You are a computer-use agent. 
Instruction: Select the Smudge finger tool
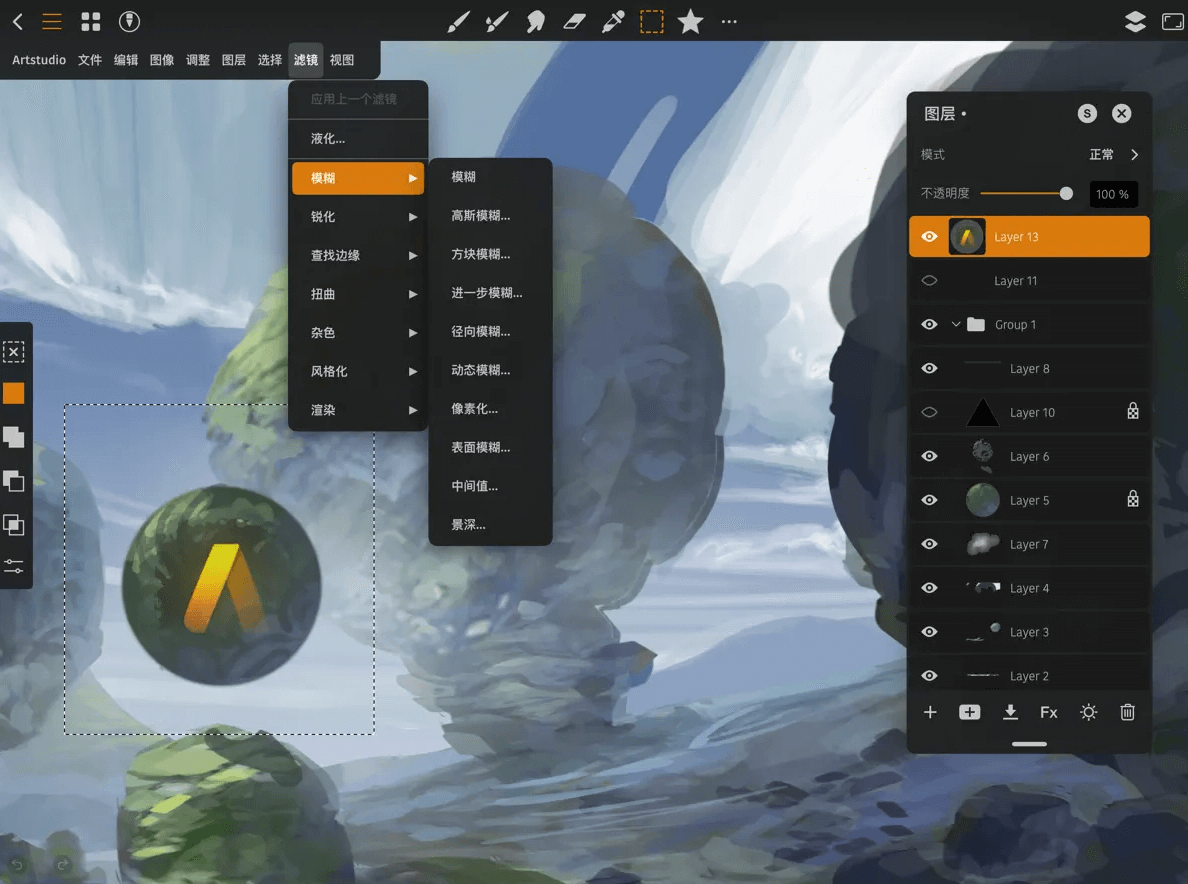[x=536, y=21]
